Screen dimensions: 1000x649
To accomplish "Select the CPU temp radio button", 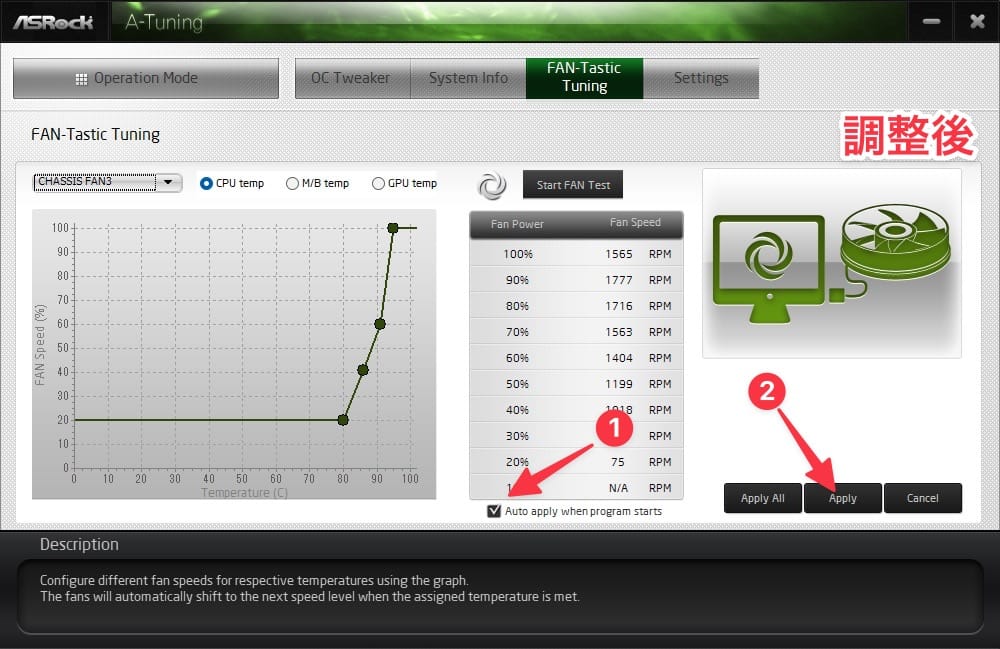I will 206,184.
